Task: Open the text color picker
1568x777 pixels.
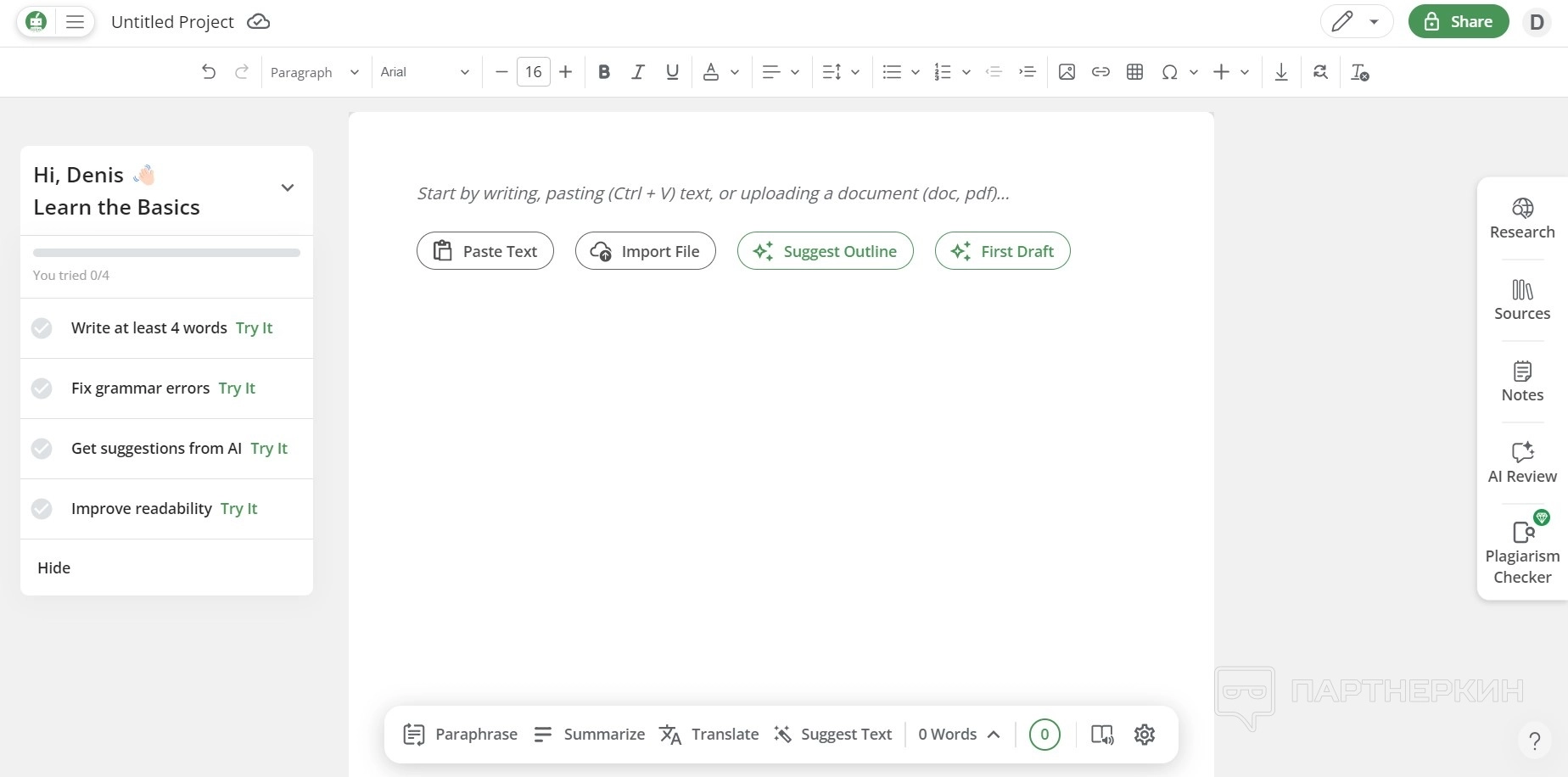Action: coord(711,72)
